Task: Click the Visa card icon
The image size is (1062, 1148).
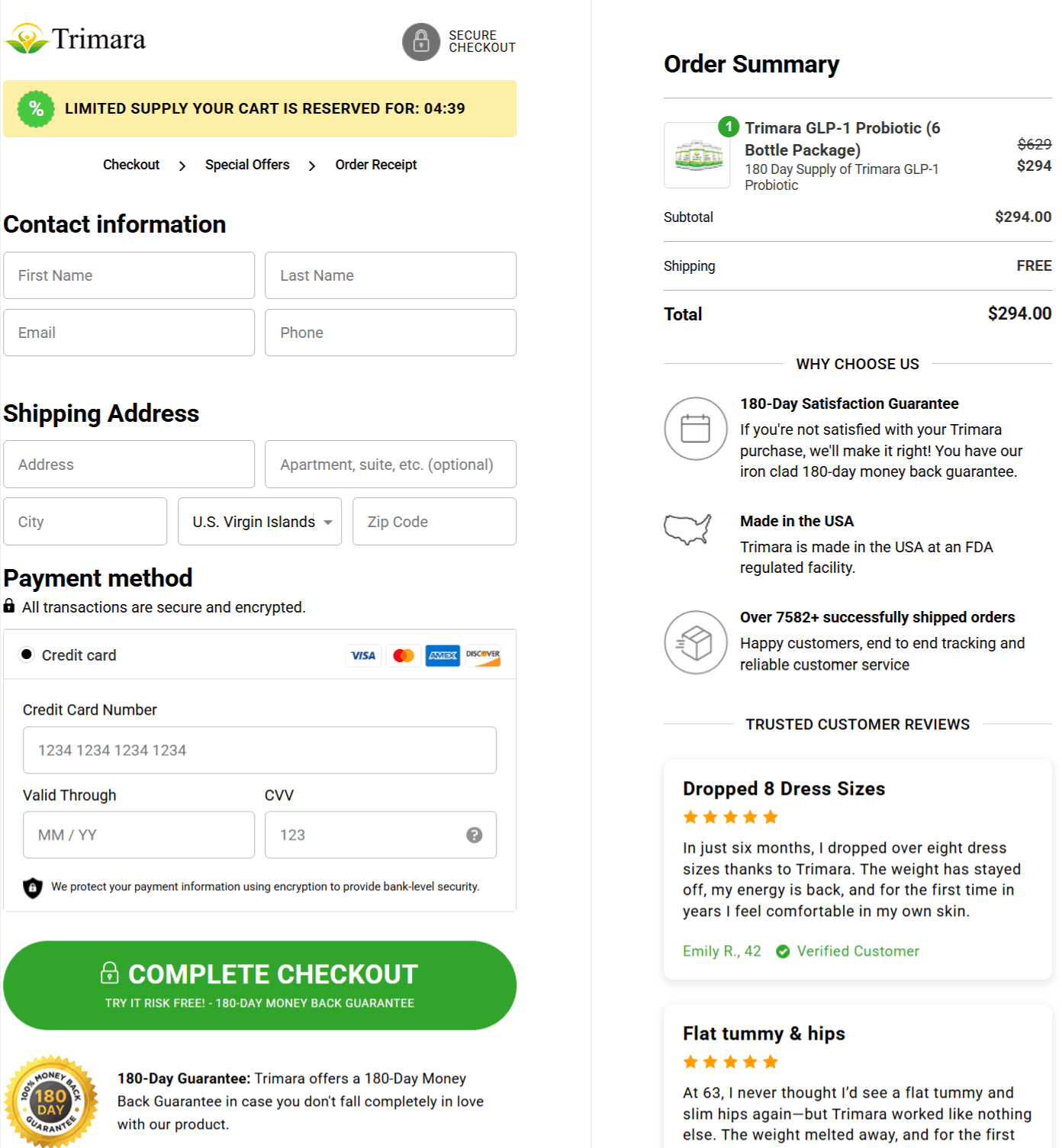Action: (364, 655)
